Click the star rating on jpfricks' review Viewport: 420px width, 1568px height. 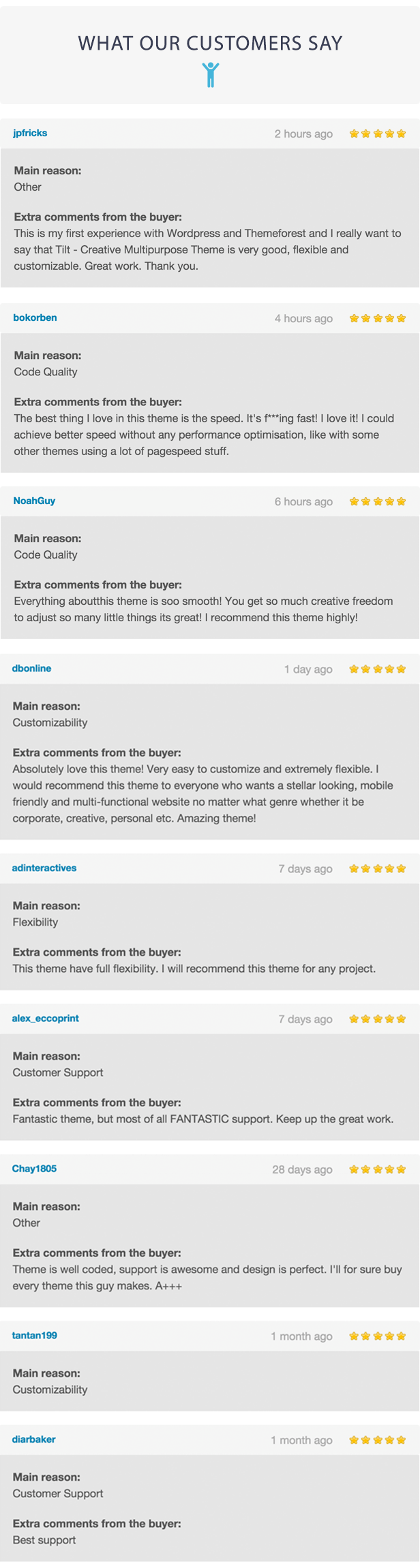pyautogui.click(x=377, y=134)
